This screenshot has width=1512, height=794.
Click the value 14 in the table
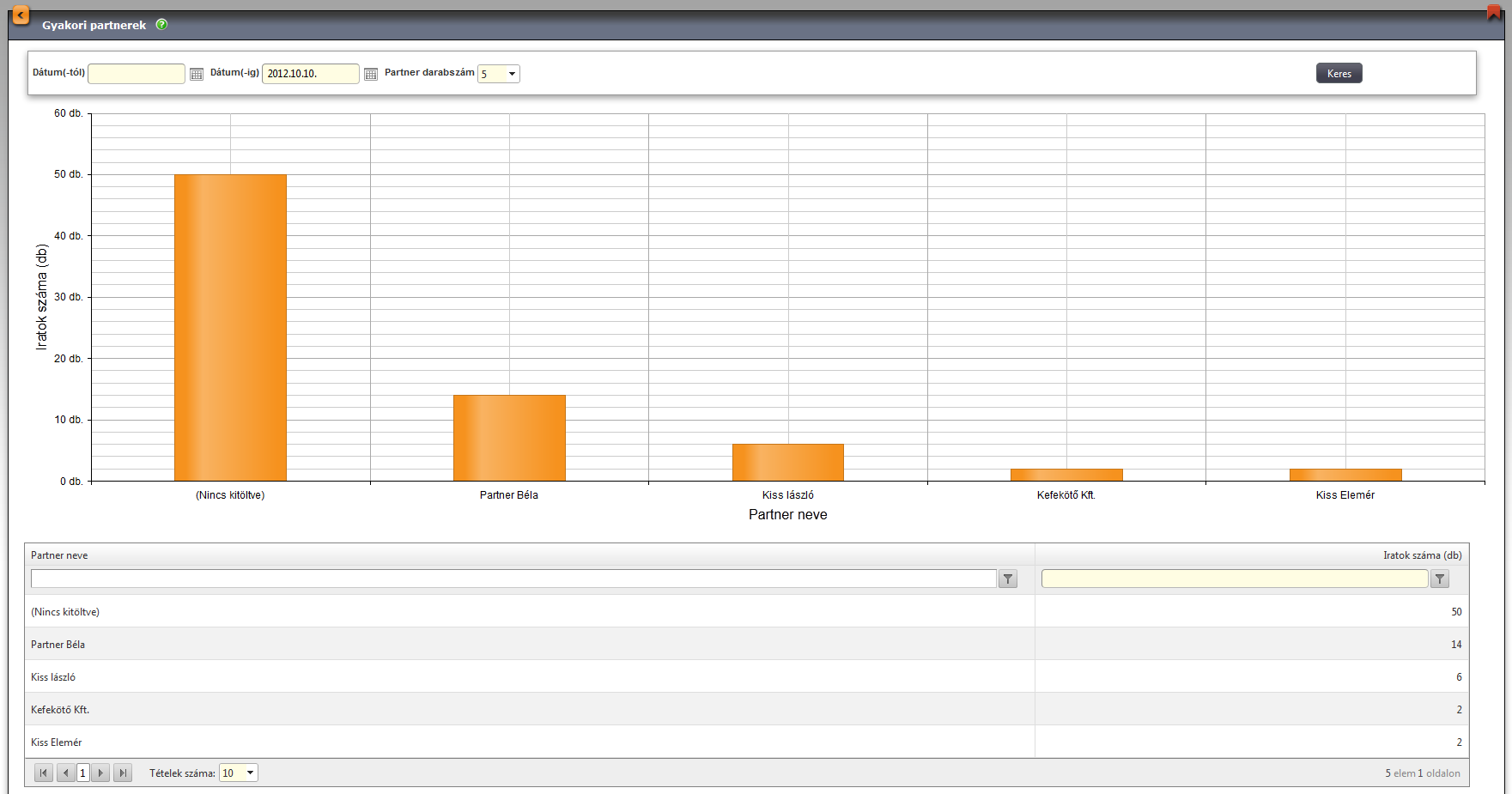1456,645
